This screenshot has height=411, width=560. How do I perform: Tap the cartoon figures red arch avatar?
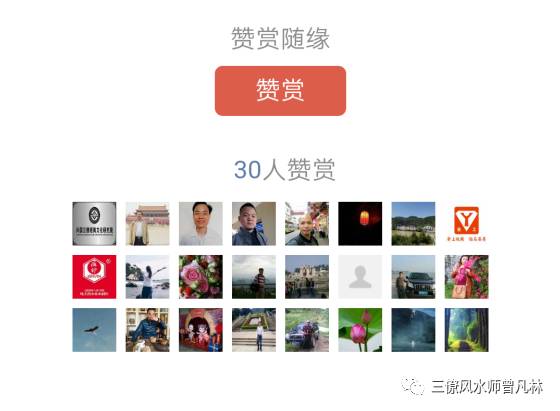pyautogui.click(x=201, y=330)
